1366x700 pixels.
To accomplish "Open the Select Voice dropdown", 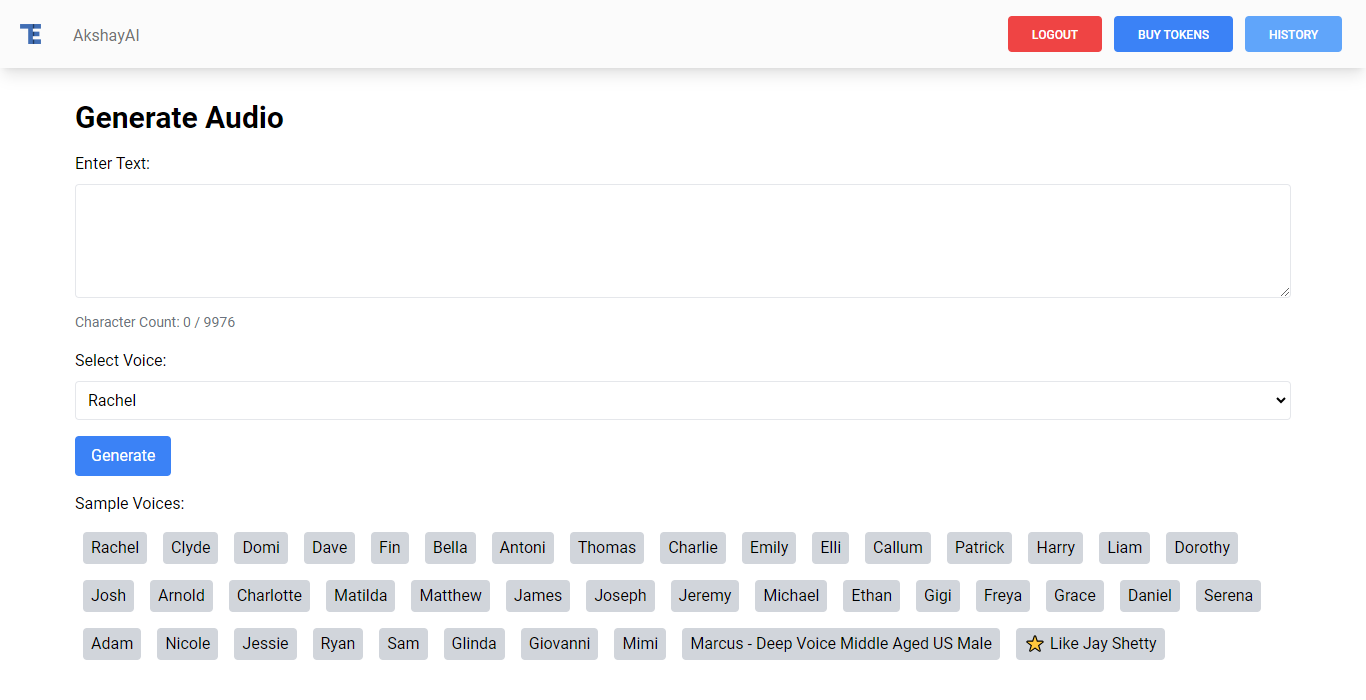I will tap(682, 400).
